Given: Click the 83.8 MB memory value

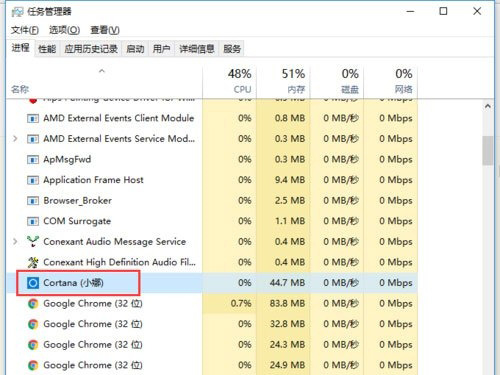Looking at the screenshot, I should [287, 304].
